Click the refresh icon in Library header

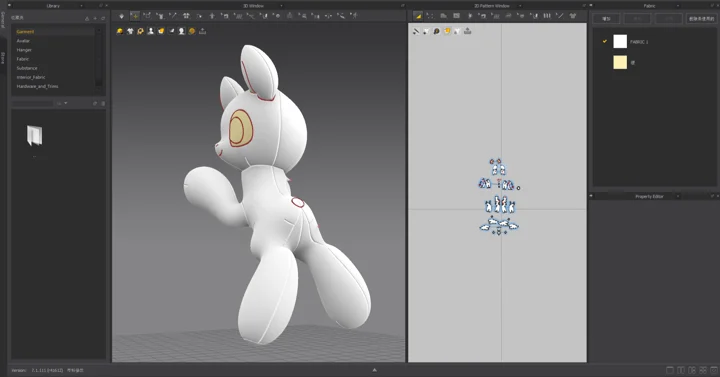pos(103,18)
